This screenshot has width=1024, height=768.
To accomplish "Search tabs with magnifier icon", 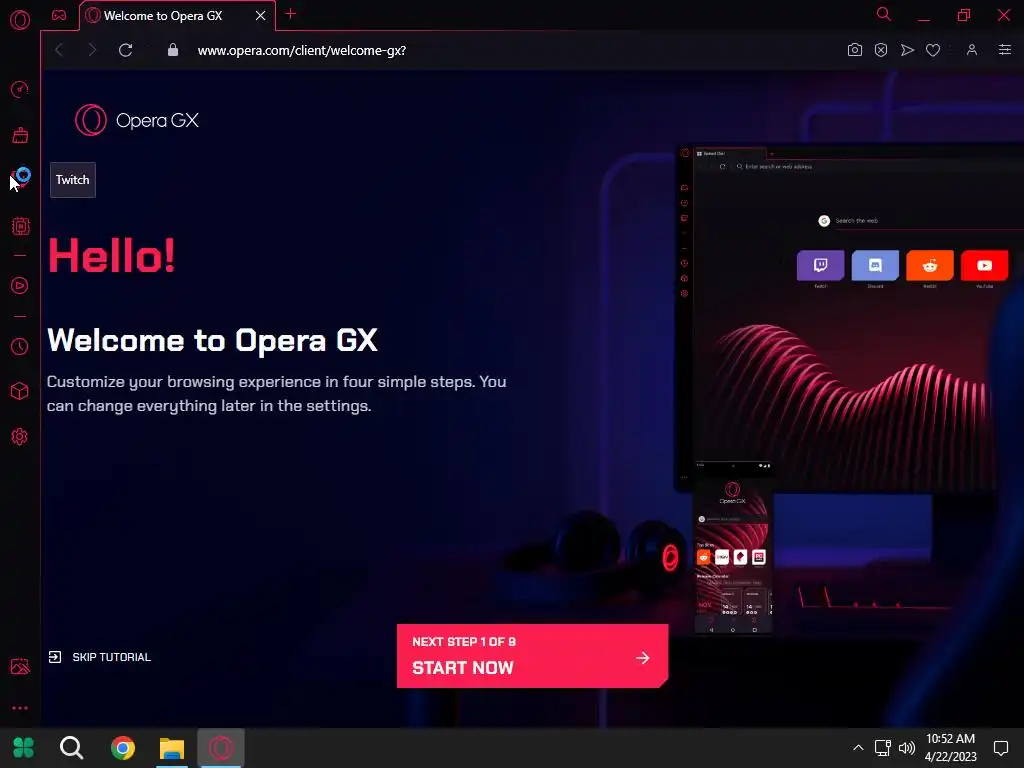I will (884, 14).
